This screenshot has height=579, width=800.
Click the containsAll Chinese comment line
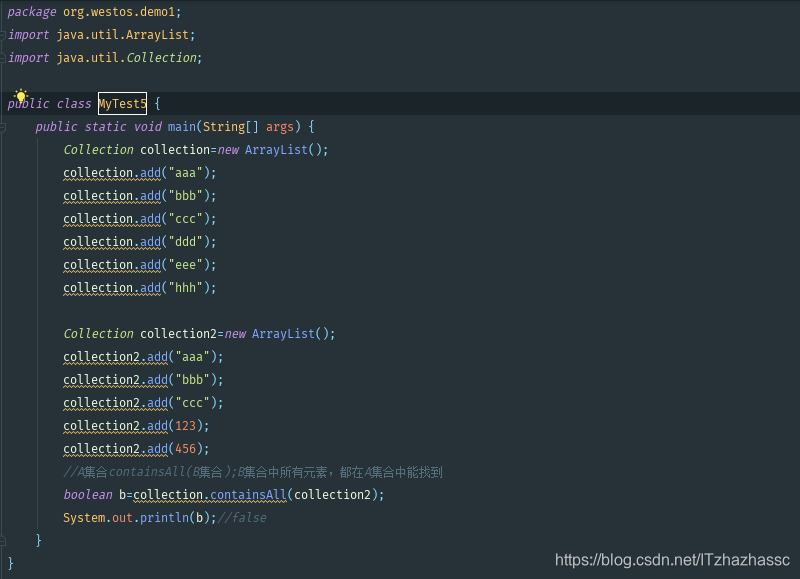[253, 472]
